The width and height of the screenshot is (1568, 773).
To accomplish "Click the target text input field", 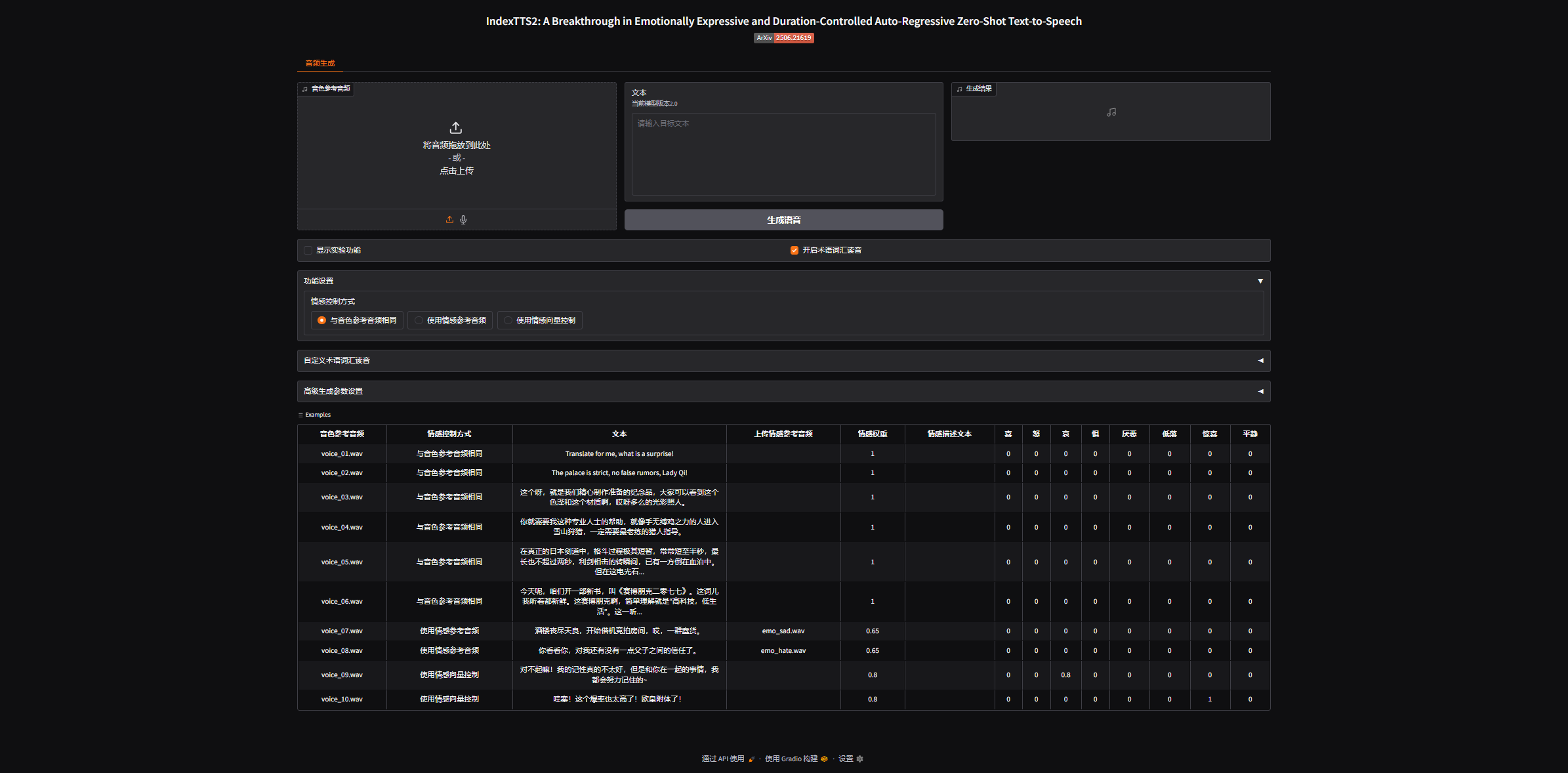I will [x=783, y=154].
